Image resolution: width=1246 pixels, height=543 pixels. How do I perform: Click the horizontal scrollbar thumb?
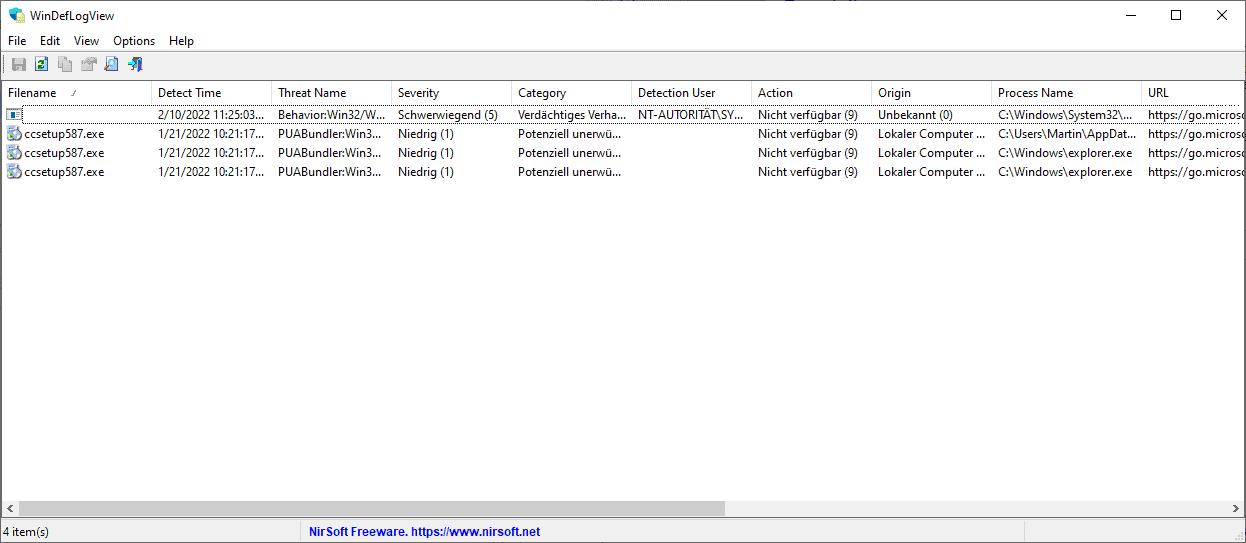click(x=371, y=509)
